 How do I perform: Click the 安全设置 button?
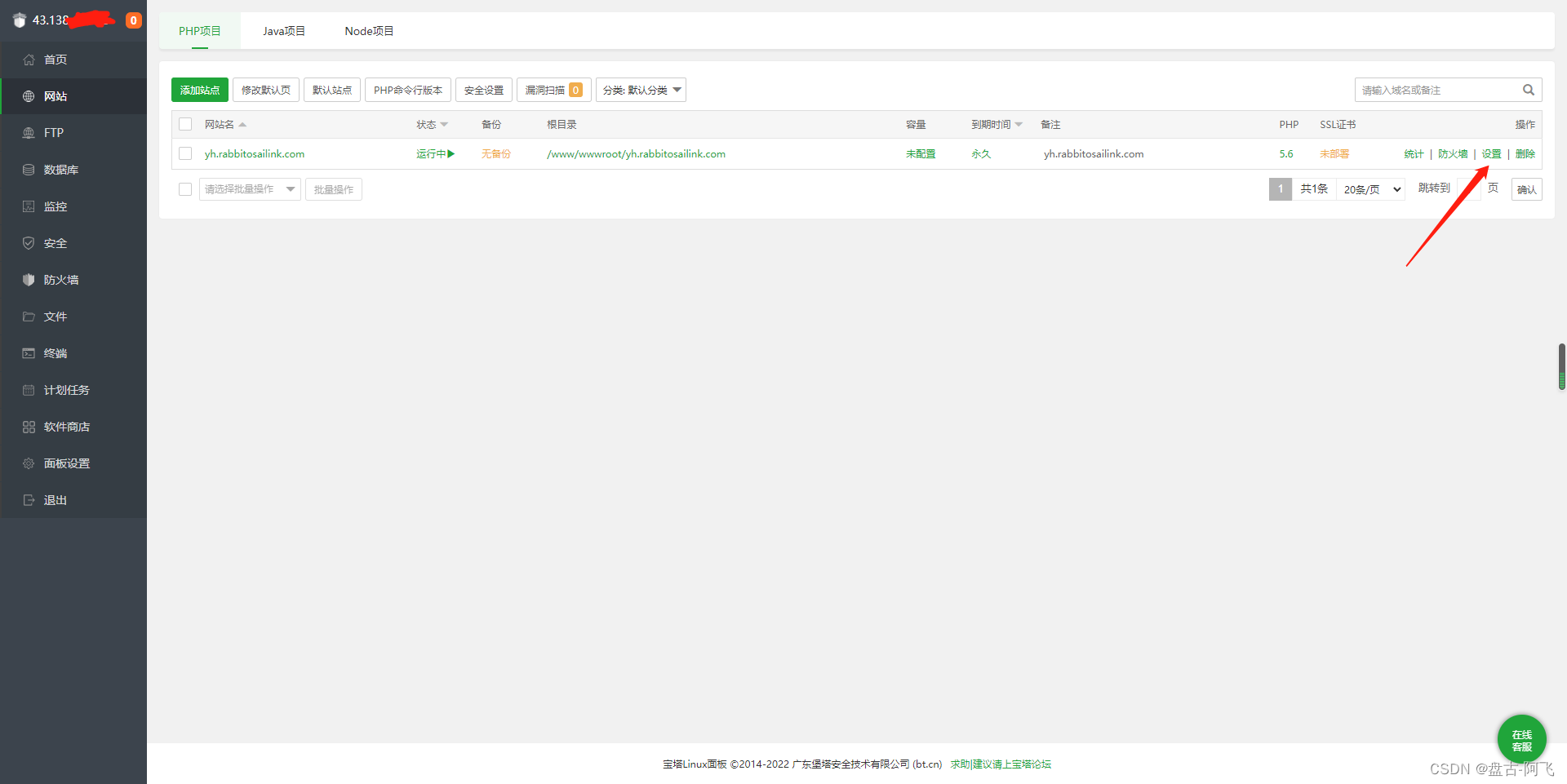pyautogui.click(x=484, y=90)
